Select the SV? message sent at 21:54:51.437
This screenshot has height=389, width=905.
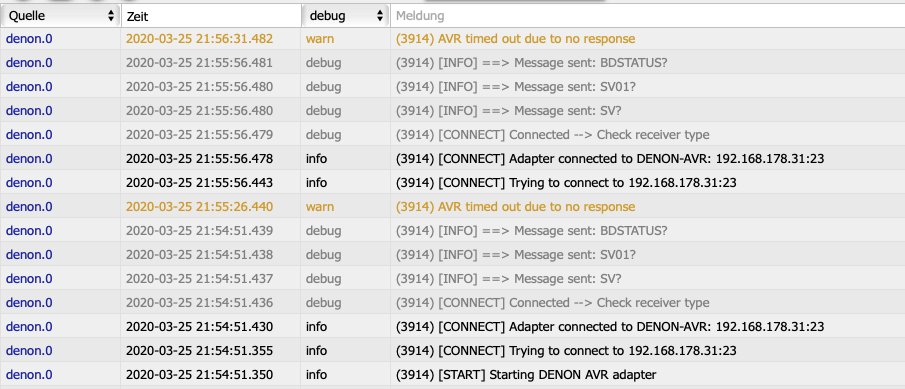(x=508, y=279)
